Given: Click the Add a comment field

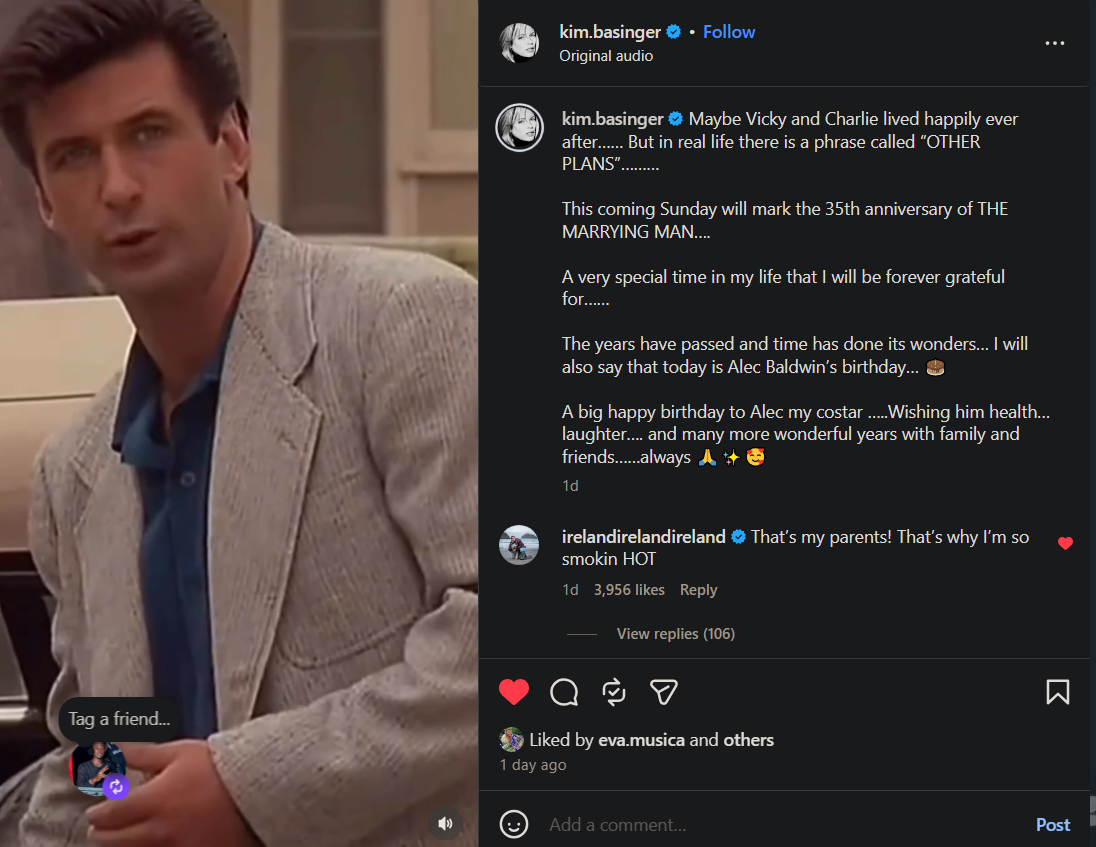Looking at the screenshot, I should (780, 825).
